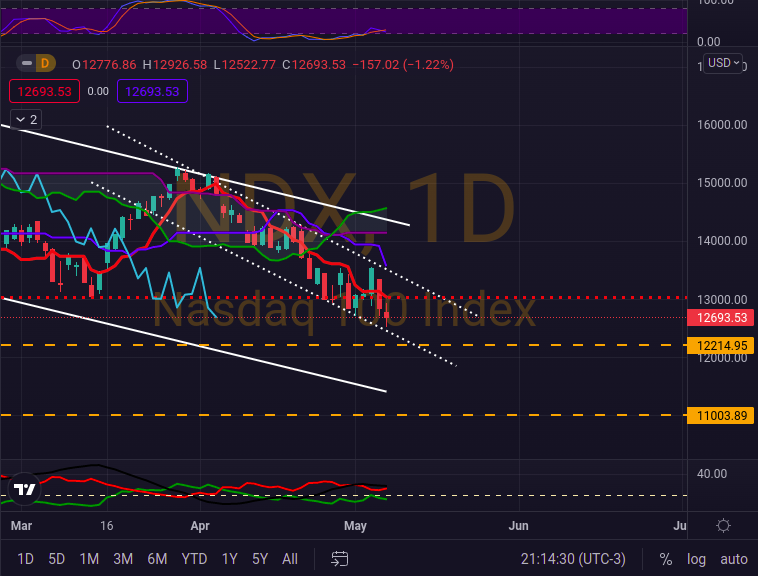Click the 11003.89 orange price label
758x576 pixels.
(721, 416)
